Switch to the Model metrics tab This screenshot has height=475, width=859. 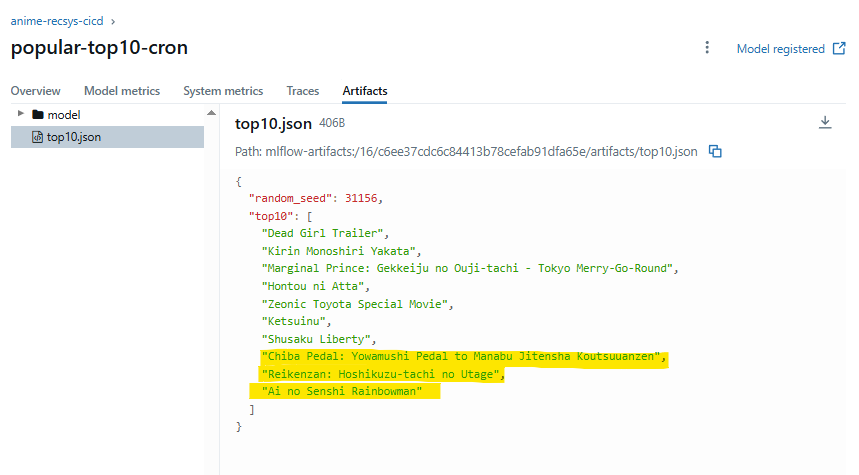[122, 91]
